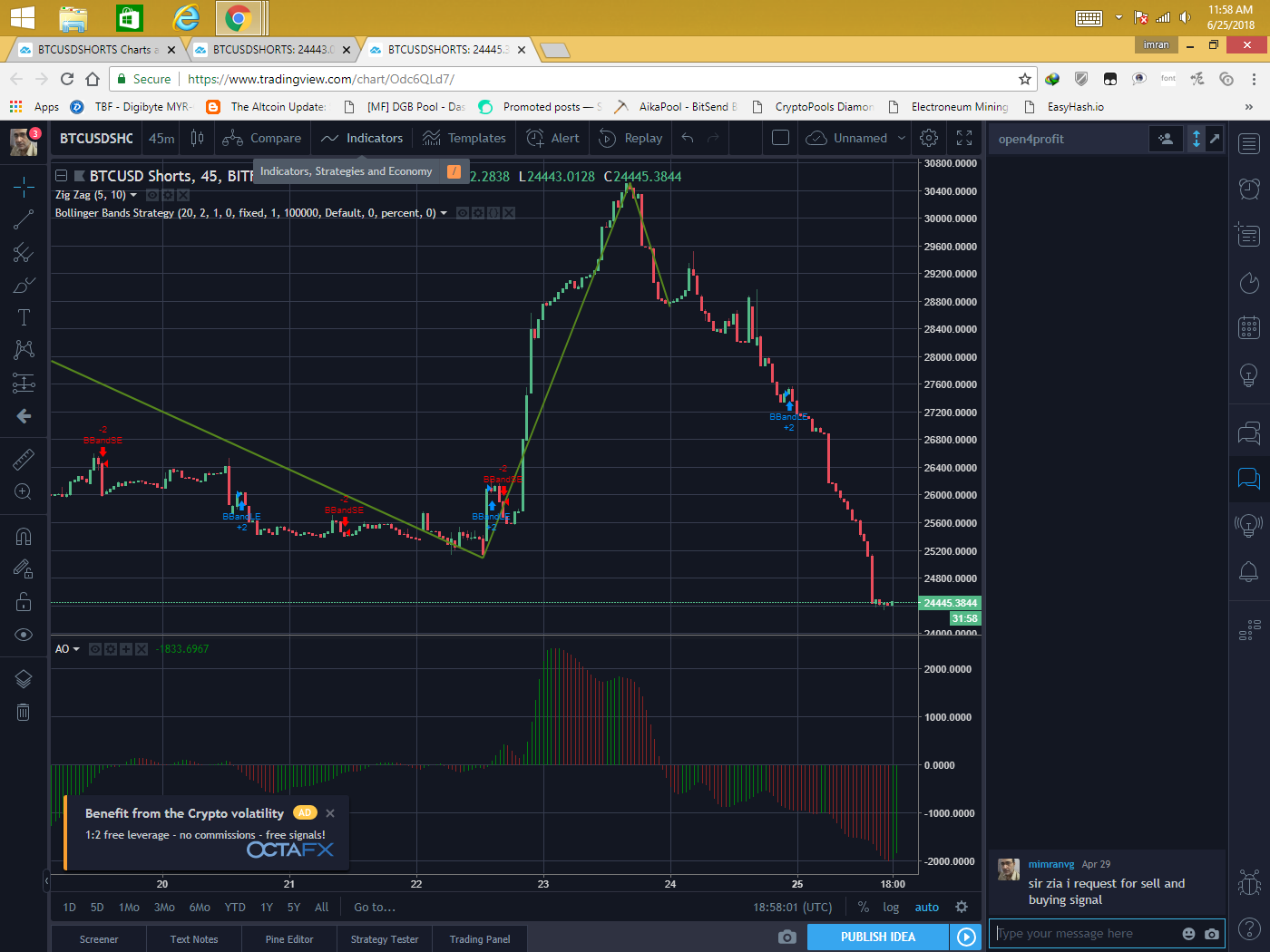Toggle log scale mode
The image size is (1270, 952).
(x=891, y=907)
